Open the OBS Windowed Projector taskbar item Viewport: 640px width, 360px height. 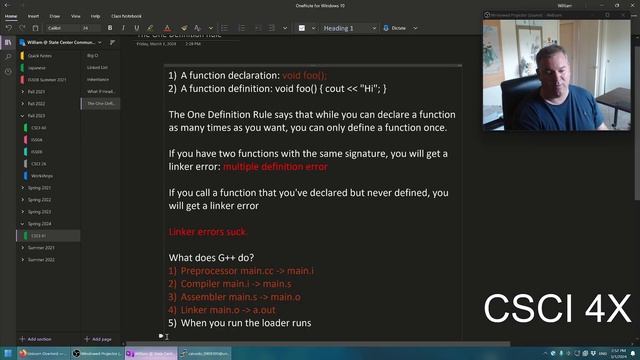coord(97,353)
